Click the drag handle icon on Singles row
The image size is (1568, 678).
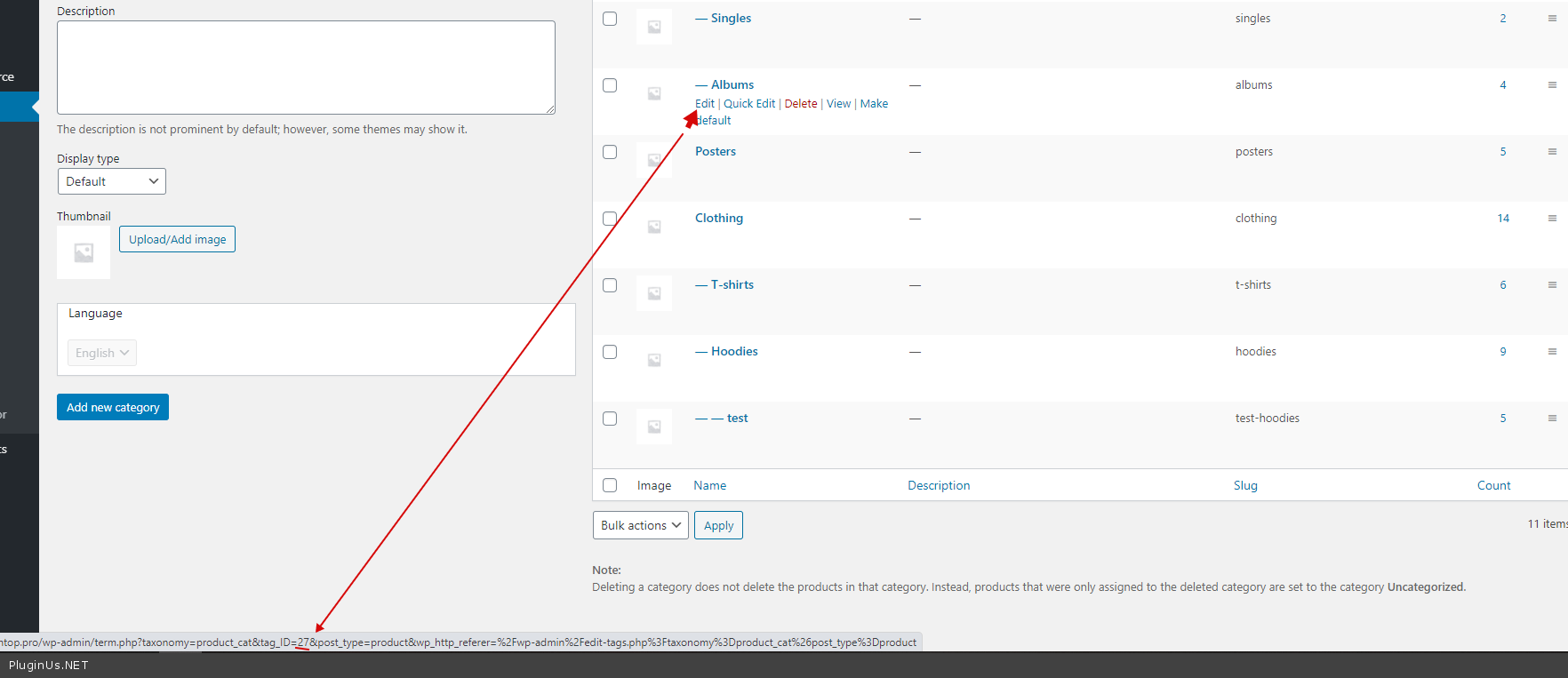1552,19
